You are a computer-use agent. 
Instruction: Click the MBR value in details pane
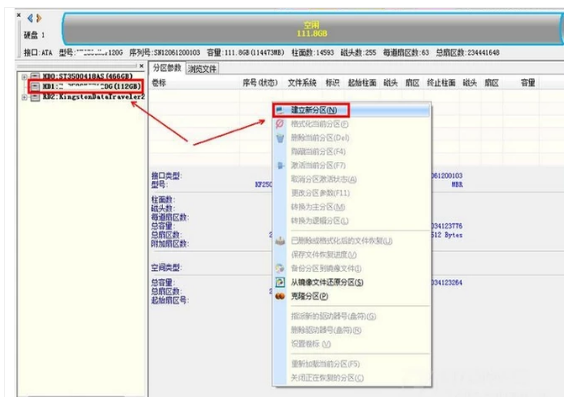pos(457,184)
